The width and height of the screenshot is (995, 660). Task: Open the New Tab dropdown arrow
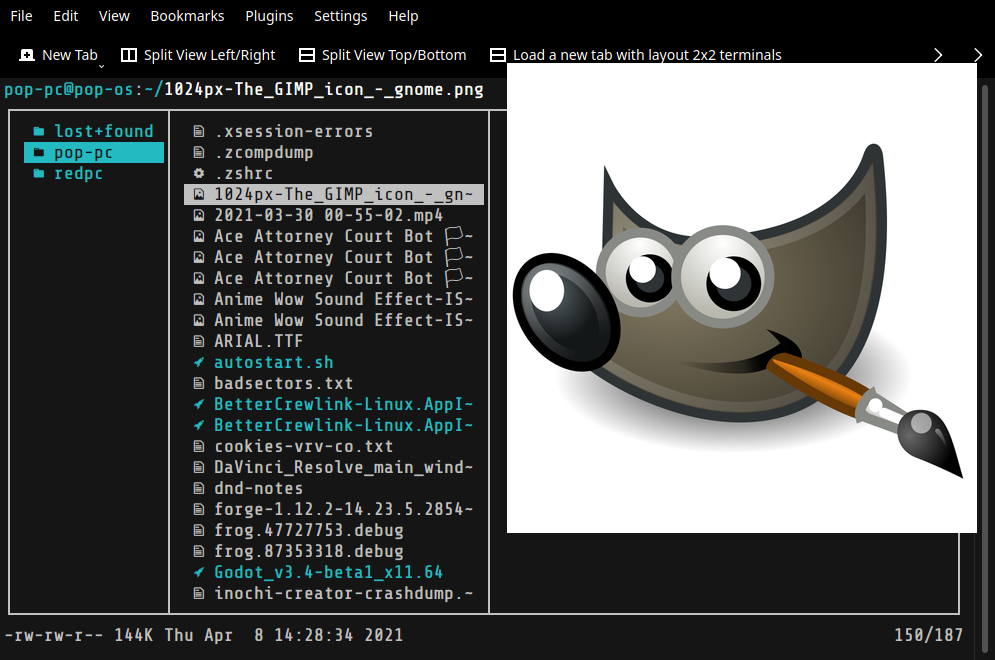click(101, 65)
